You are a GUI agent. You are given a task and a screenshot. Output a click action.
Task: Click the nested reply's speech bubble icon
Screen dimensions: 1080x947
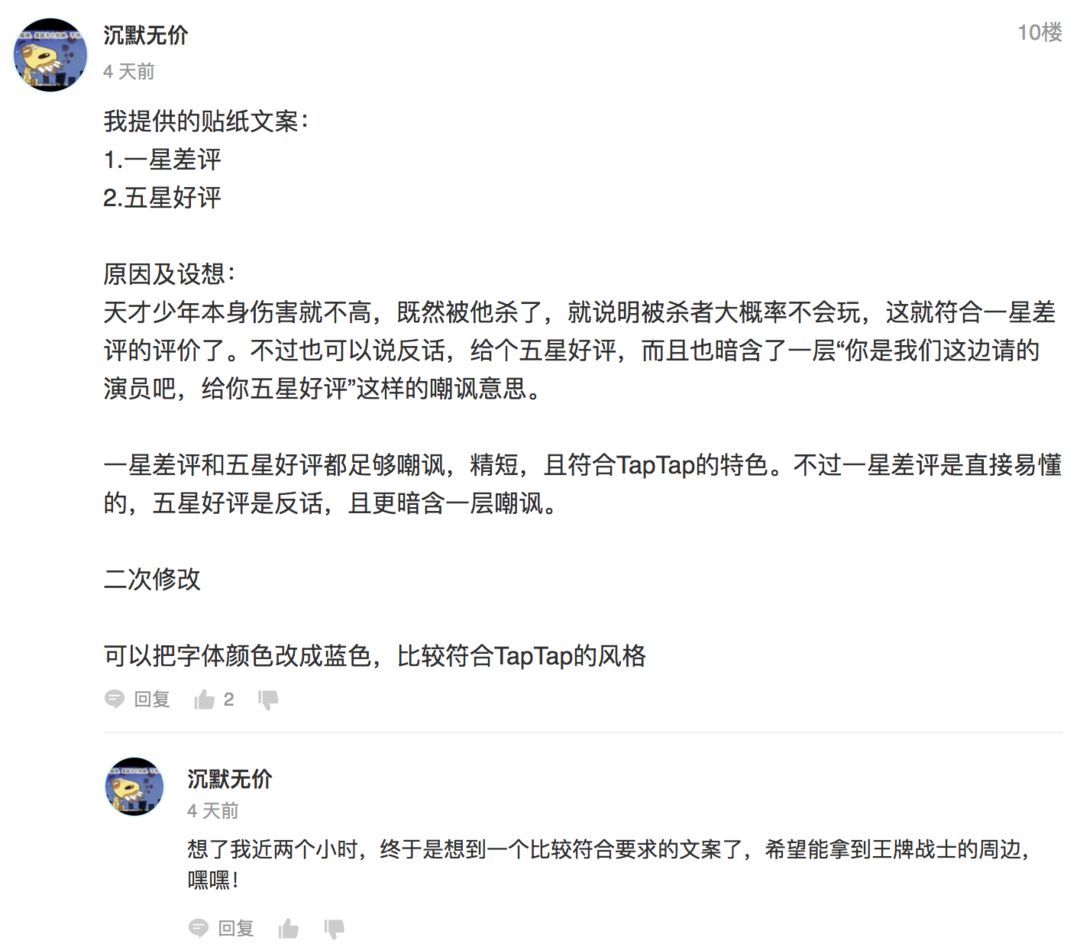(198, 928)
